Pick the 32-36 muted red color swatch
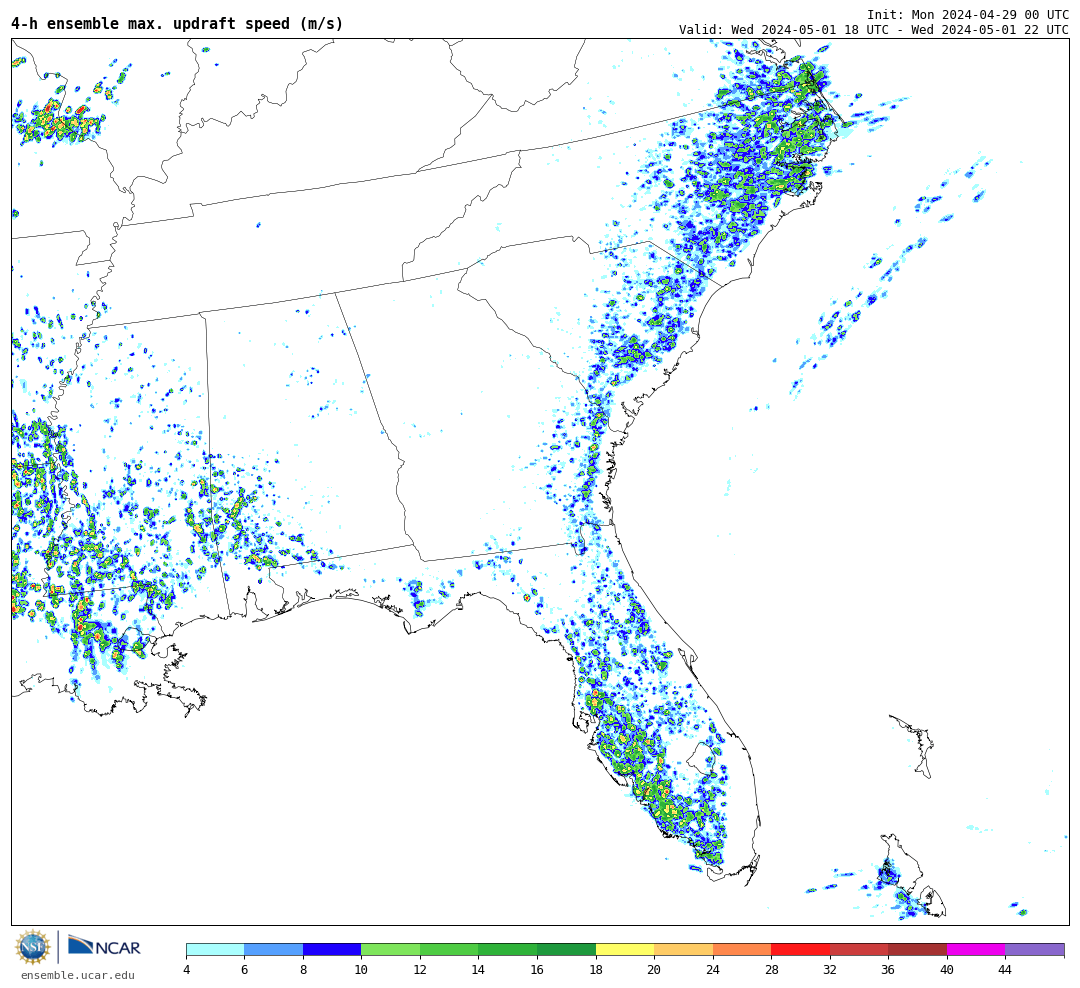Viewport: 1080px width, 988px height. tap(859, 949)
